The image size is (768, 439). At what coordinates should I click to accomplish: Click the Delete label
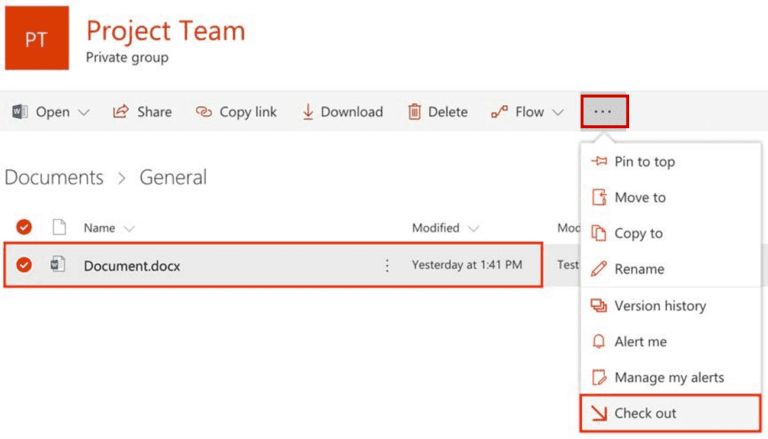tap(448, 112)
